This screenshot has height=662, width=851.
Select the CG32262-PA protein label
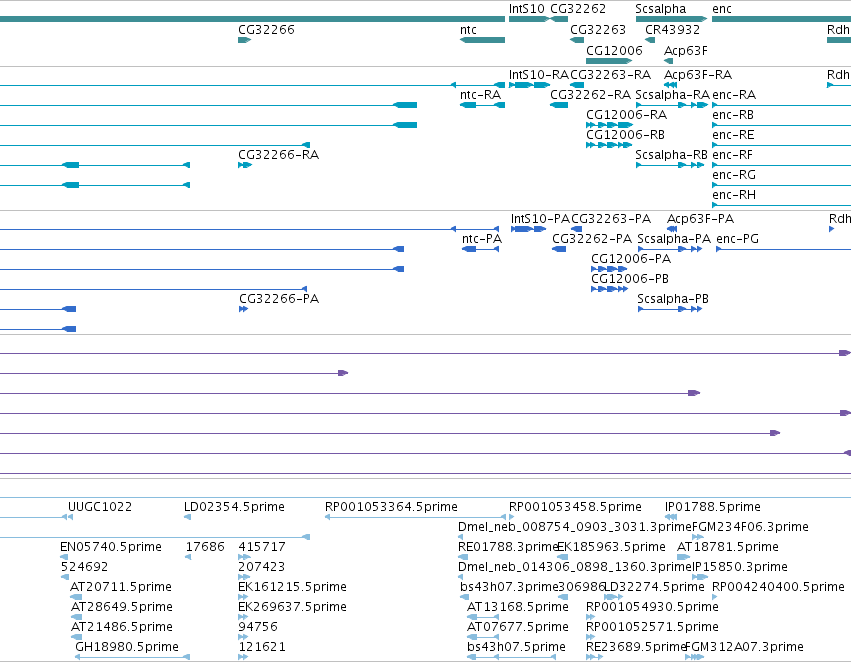[x=592, y=239]
